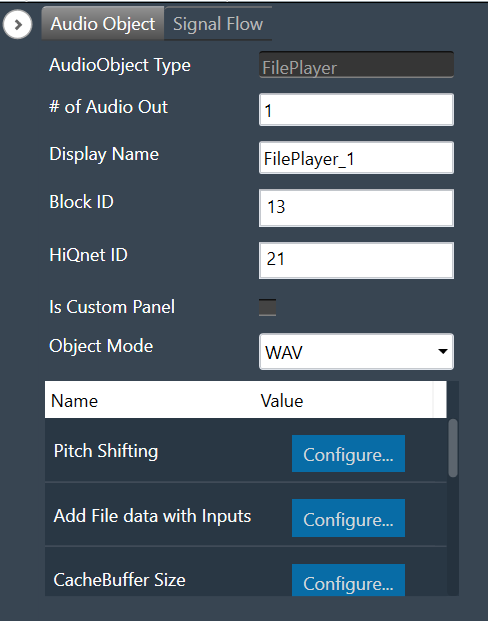Image resolution: width=488 pixels, height=621 pixels.
Task: Click the Object Mode dropdown arrow
Action: (x=443, y=351)
